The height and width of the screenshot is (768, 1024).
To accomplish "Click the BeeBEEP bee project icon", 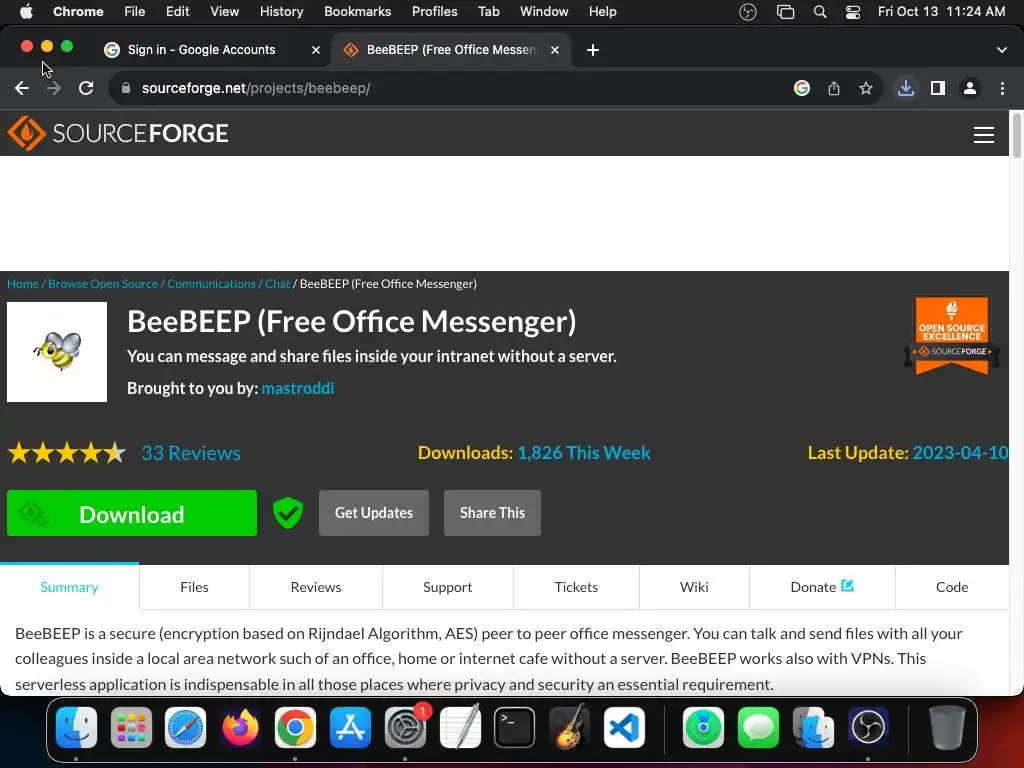I will point(57,351).
